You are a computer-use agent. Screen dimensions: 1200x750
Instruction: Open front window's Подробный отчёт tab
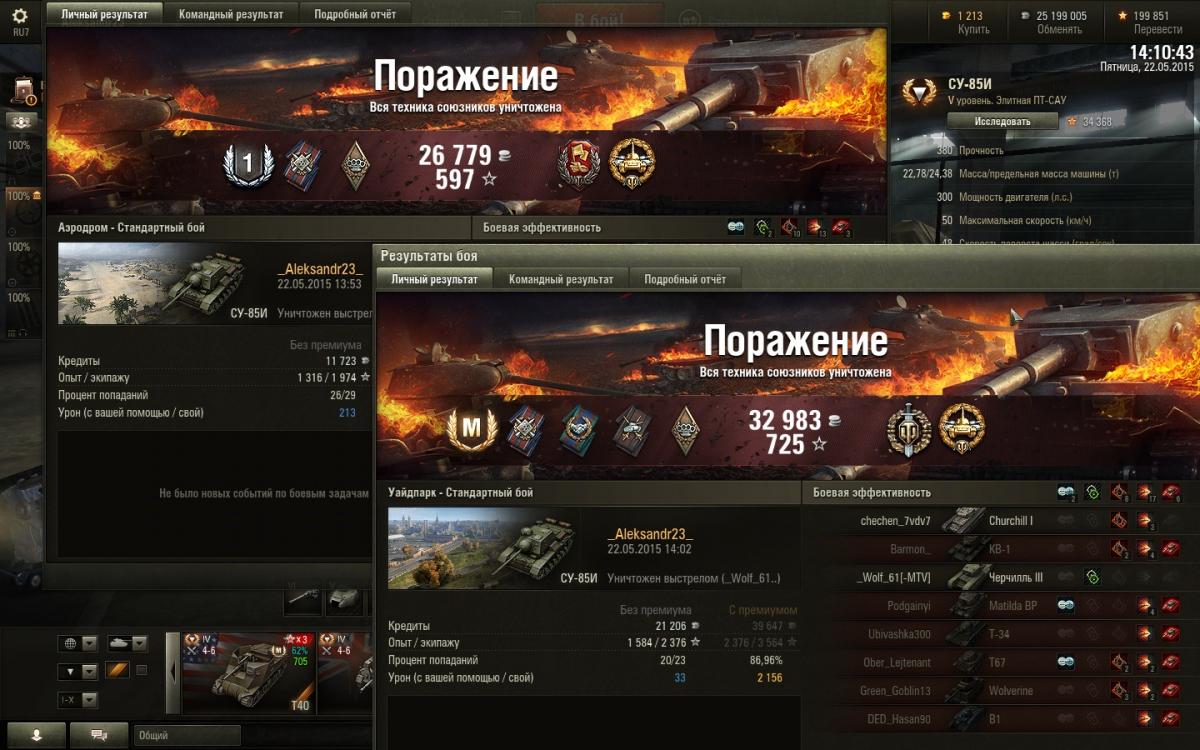coord(685,279)
